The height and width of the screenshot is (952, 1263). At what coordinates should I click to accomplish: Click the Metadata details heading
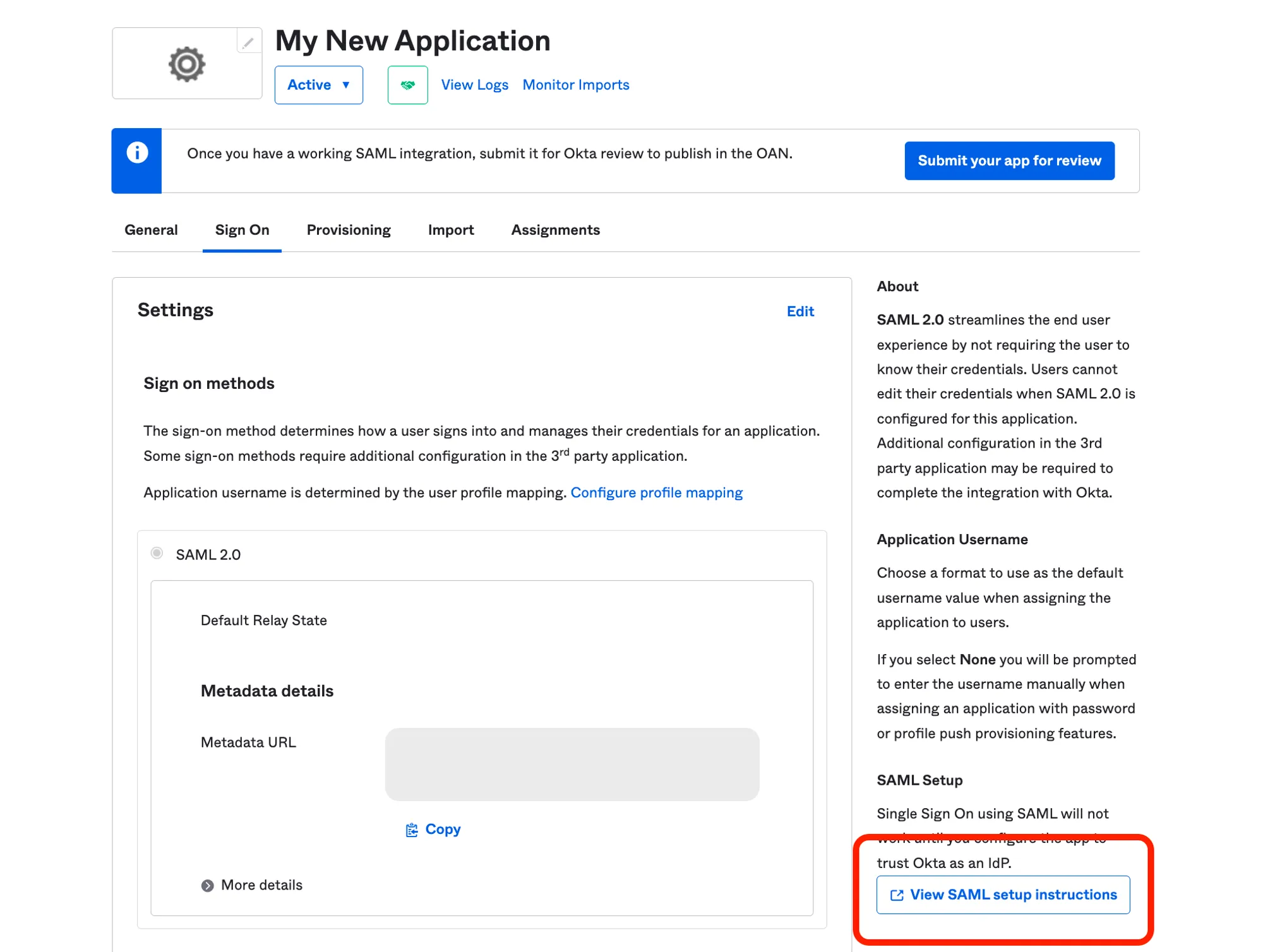267,691
